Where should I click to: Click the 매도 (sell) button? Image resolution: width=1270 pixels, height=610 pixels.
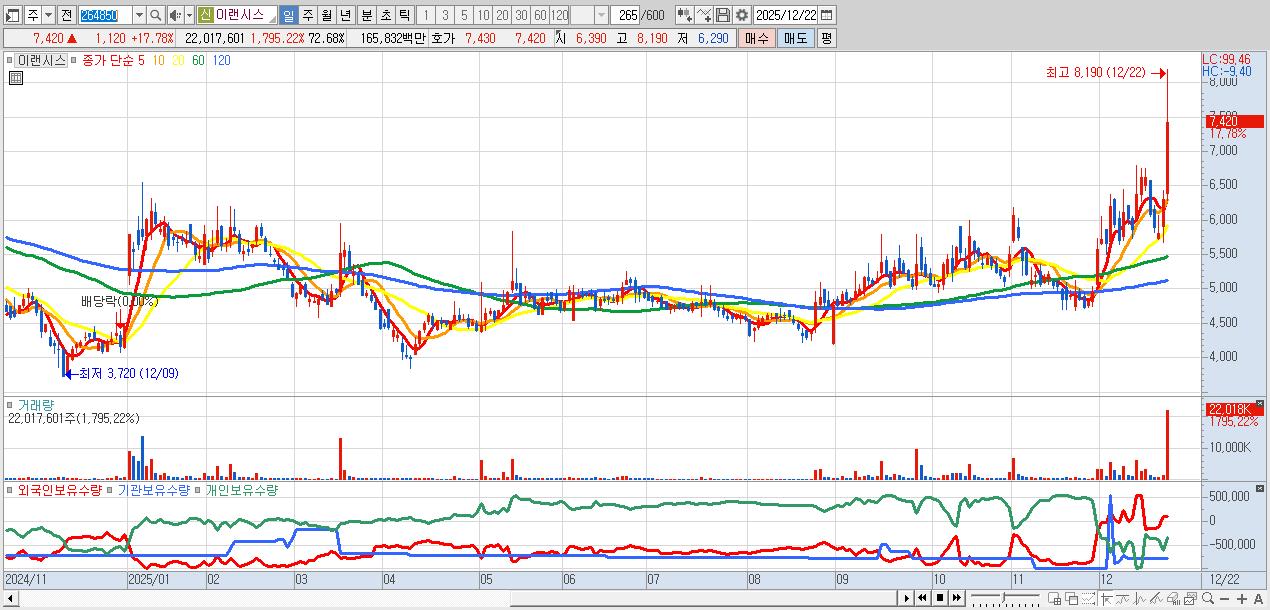795,38
